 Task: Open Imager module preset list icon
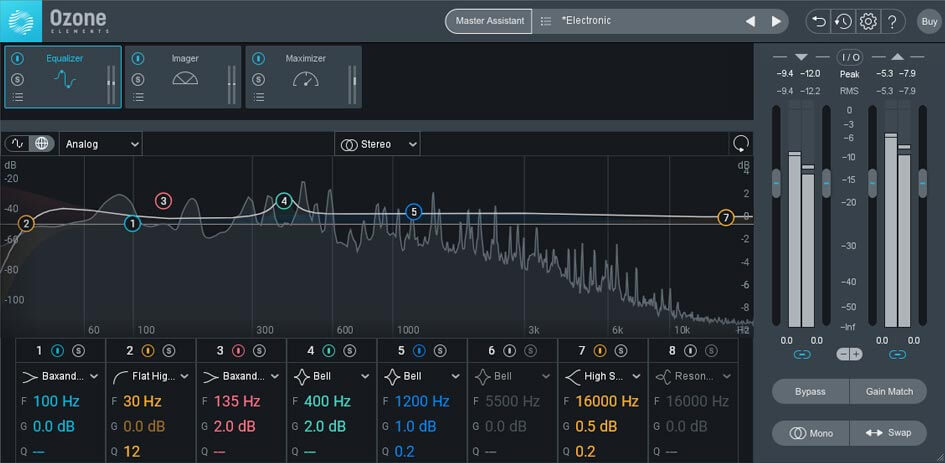tap(138, 96)
